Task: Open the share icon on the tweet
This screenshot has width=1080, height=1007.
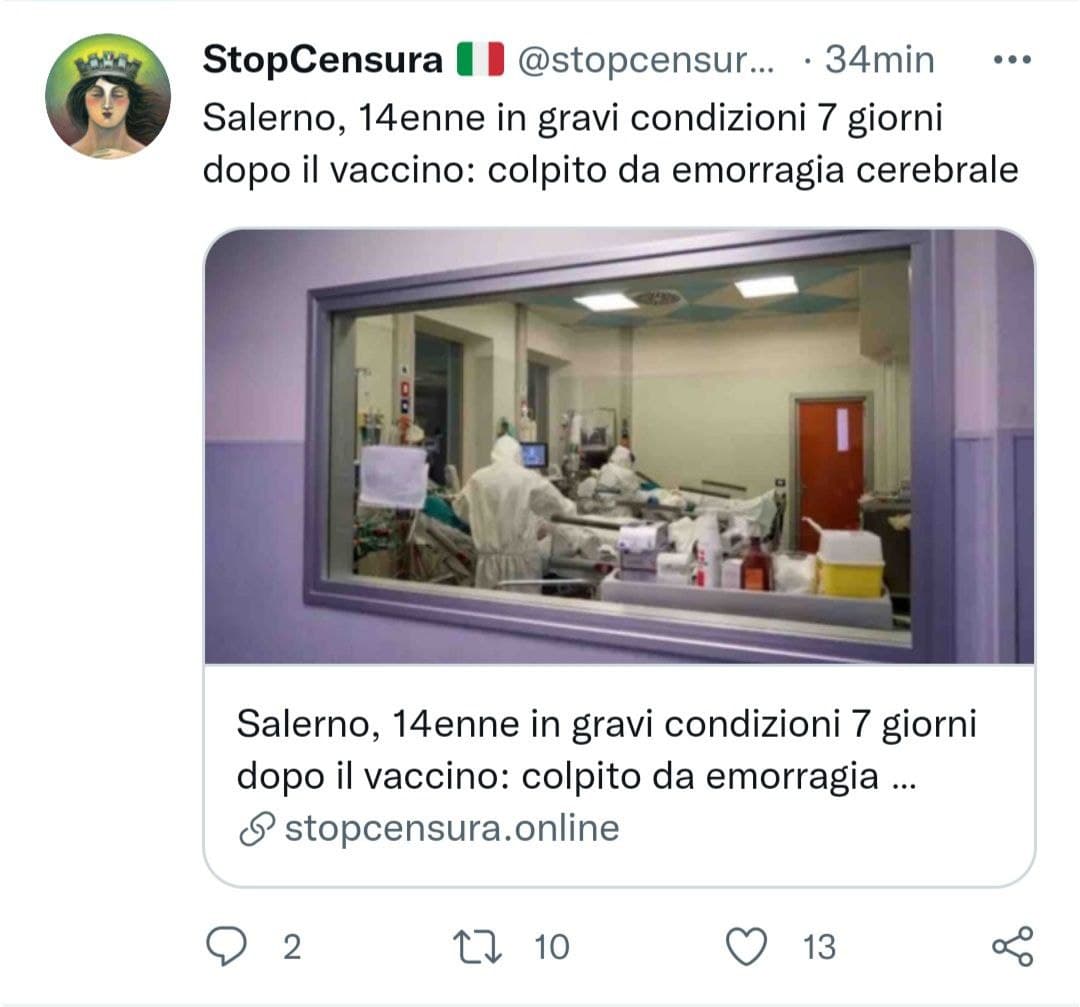Action: (x=1012, y=946)
